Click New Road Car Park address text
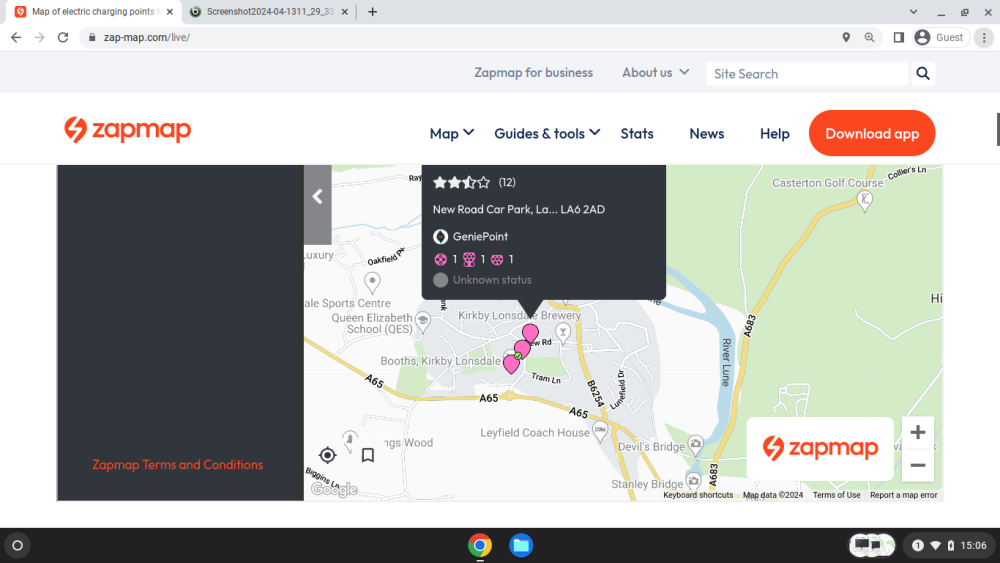This screenshot has height=563, width=1000. (518, 209)
